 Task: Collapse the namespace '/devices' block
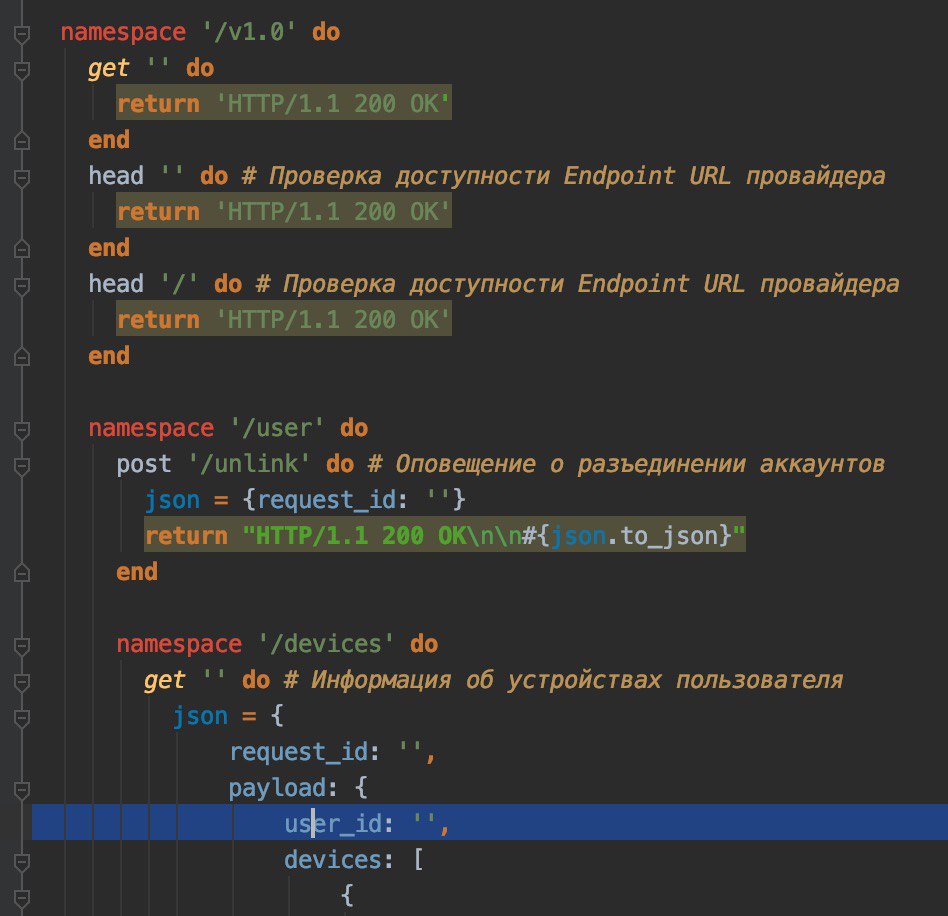22,646
